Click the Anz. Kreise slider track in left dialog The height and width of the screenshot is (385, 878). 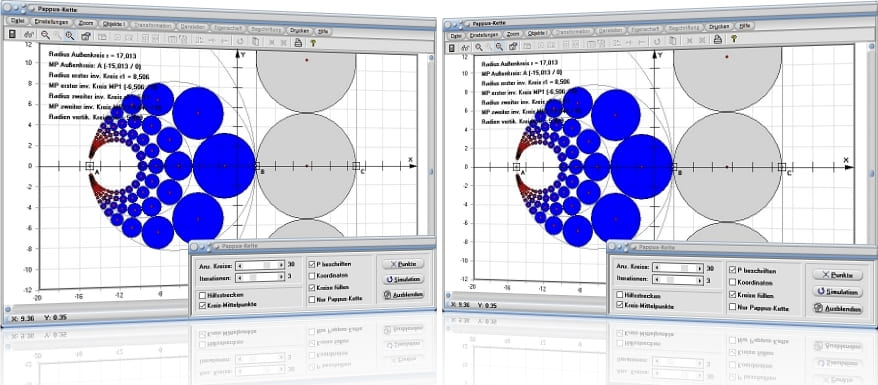[260, 265]
